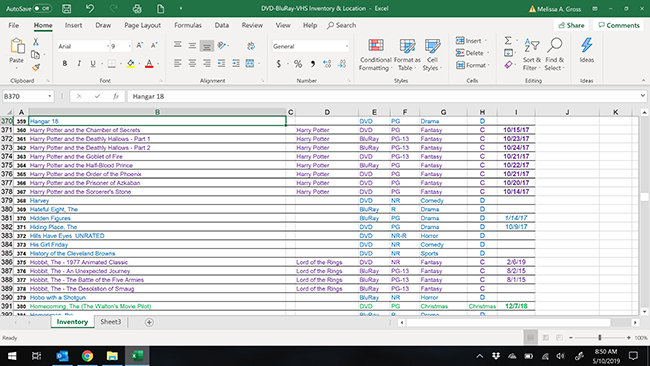
Task: Activate the Format Painter brush
Action: coord(36,67)
